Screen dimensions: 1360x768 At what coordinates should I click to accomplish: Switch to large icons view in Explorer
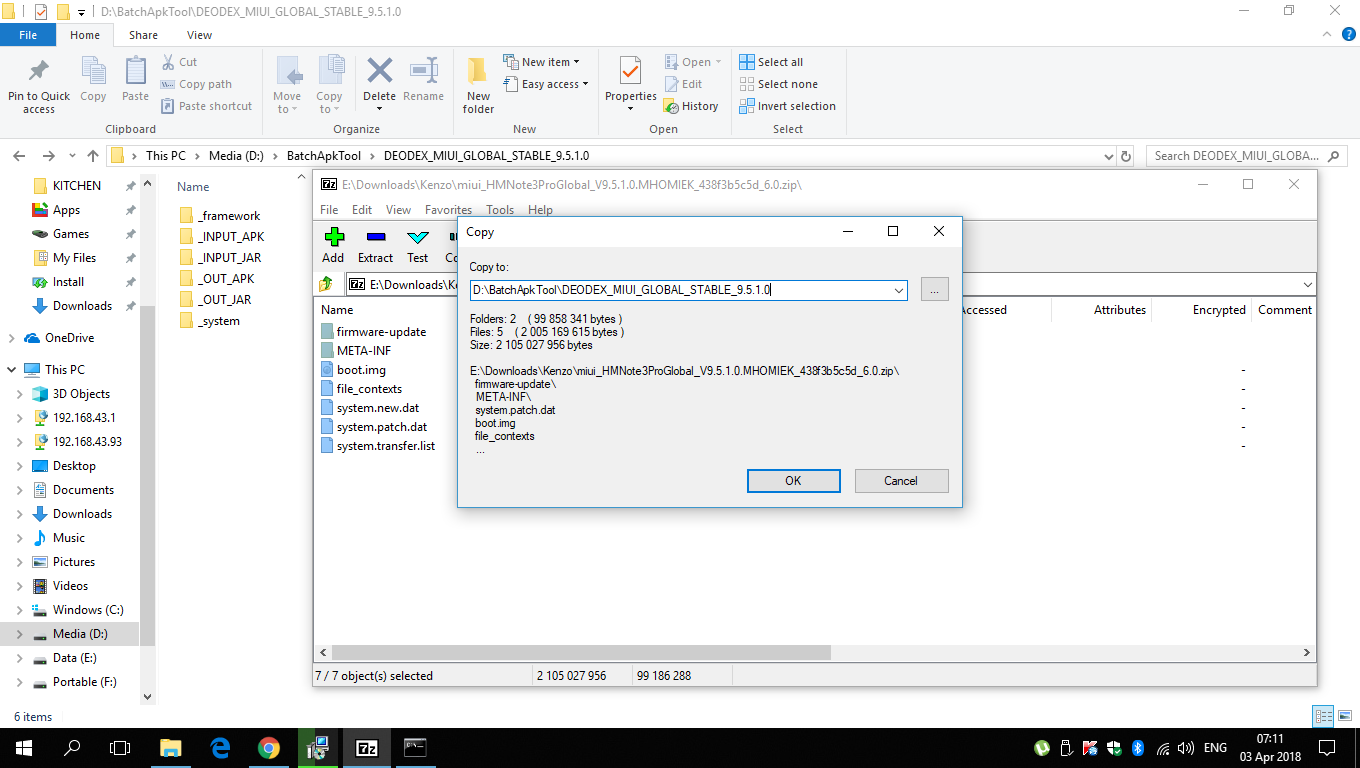(x=1345, y=716)
